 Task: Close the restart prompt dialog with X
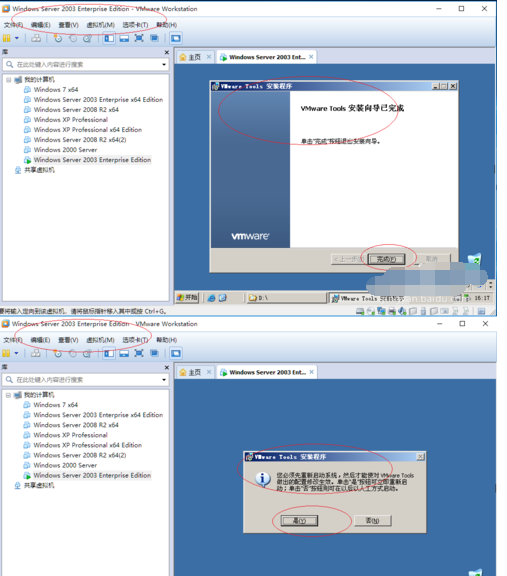pos(420,457)
